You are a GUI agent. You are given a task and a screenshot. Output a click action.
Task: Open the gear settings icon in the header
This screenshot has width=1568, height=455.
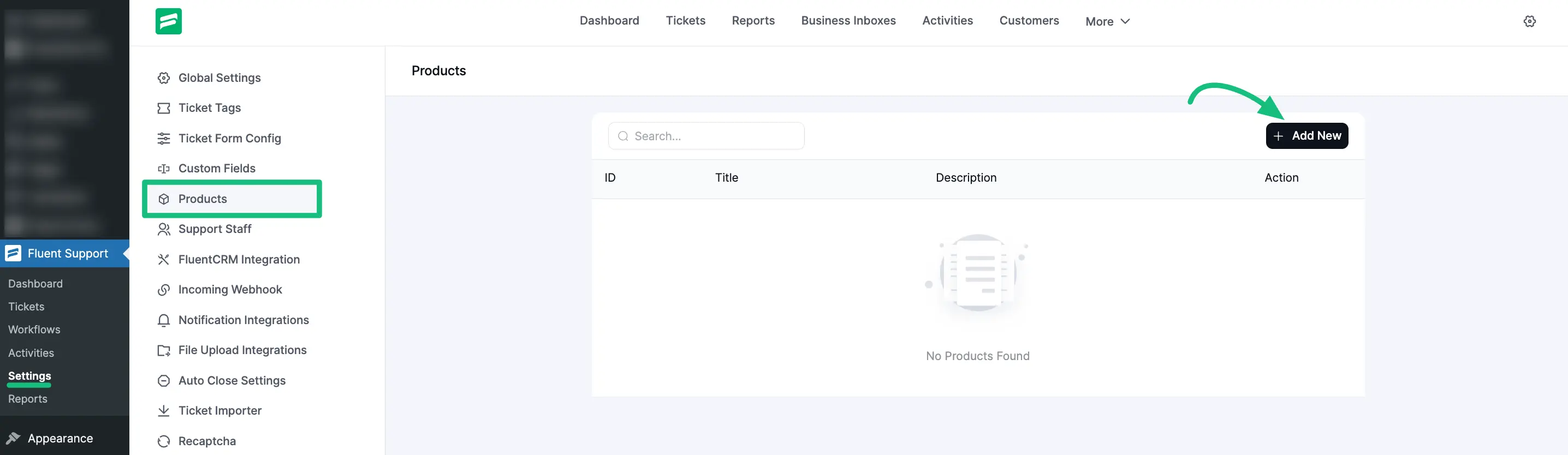tap(1530, 21)
